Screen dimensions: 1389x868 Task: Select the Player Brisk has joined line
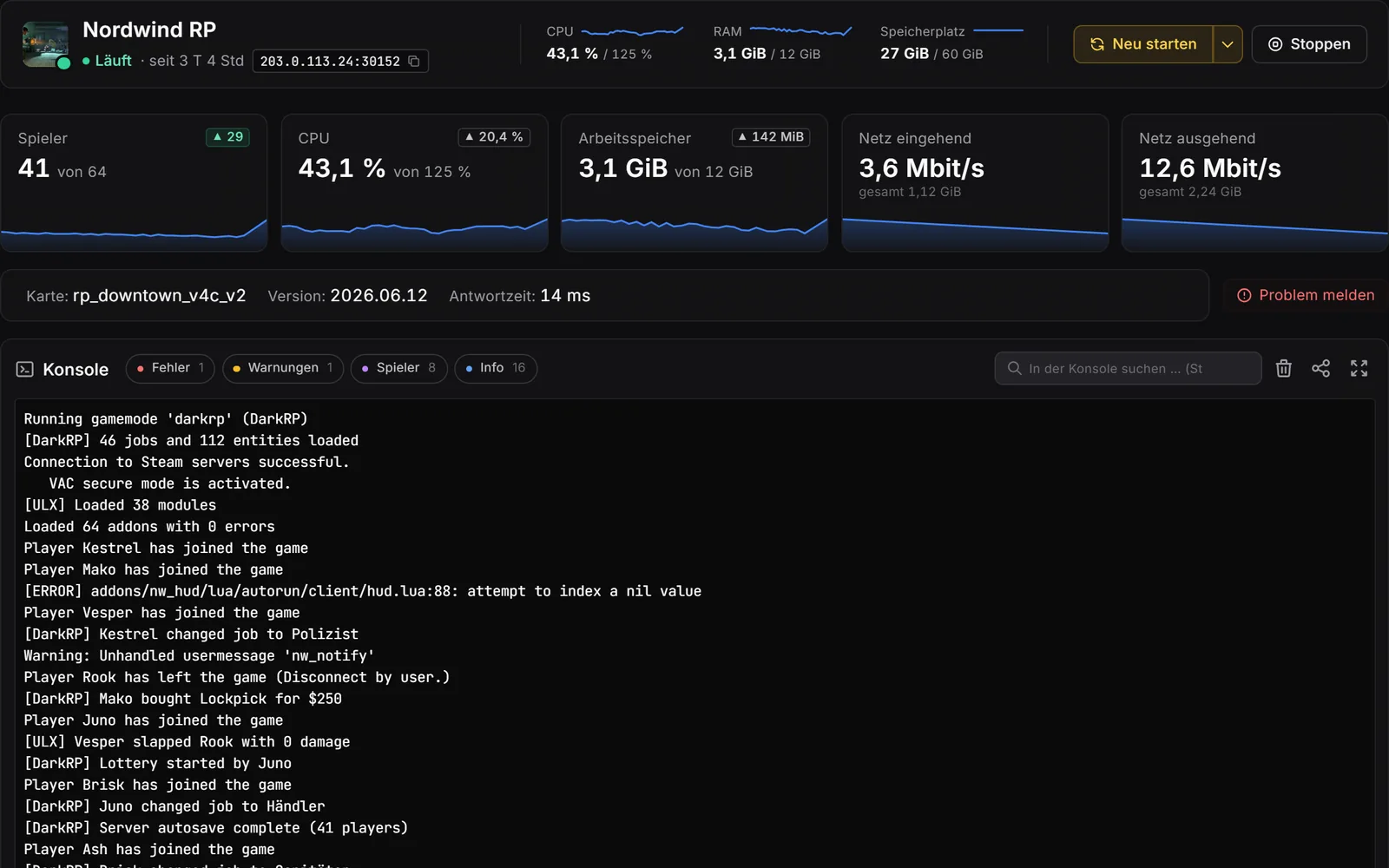157,785
